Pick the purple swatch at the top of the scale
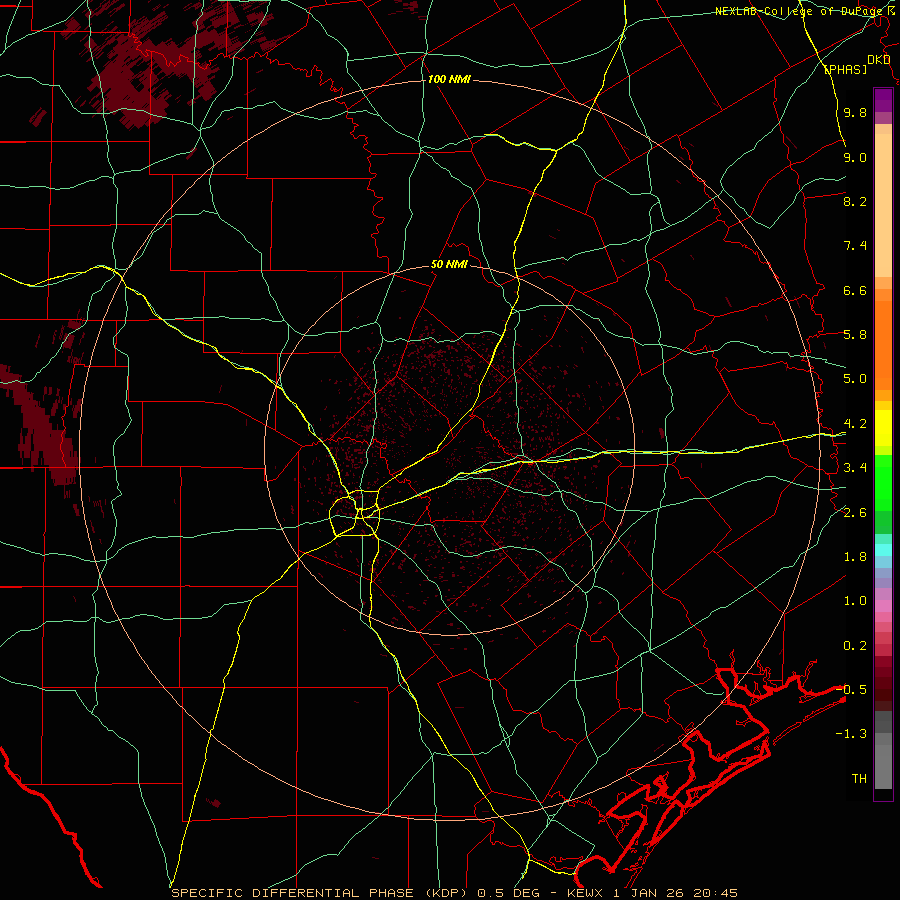This screenshot has height=900, width=900. [x=883, y=96]
